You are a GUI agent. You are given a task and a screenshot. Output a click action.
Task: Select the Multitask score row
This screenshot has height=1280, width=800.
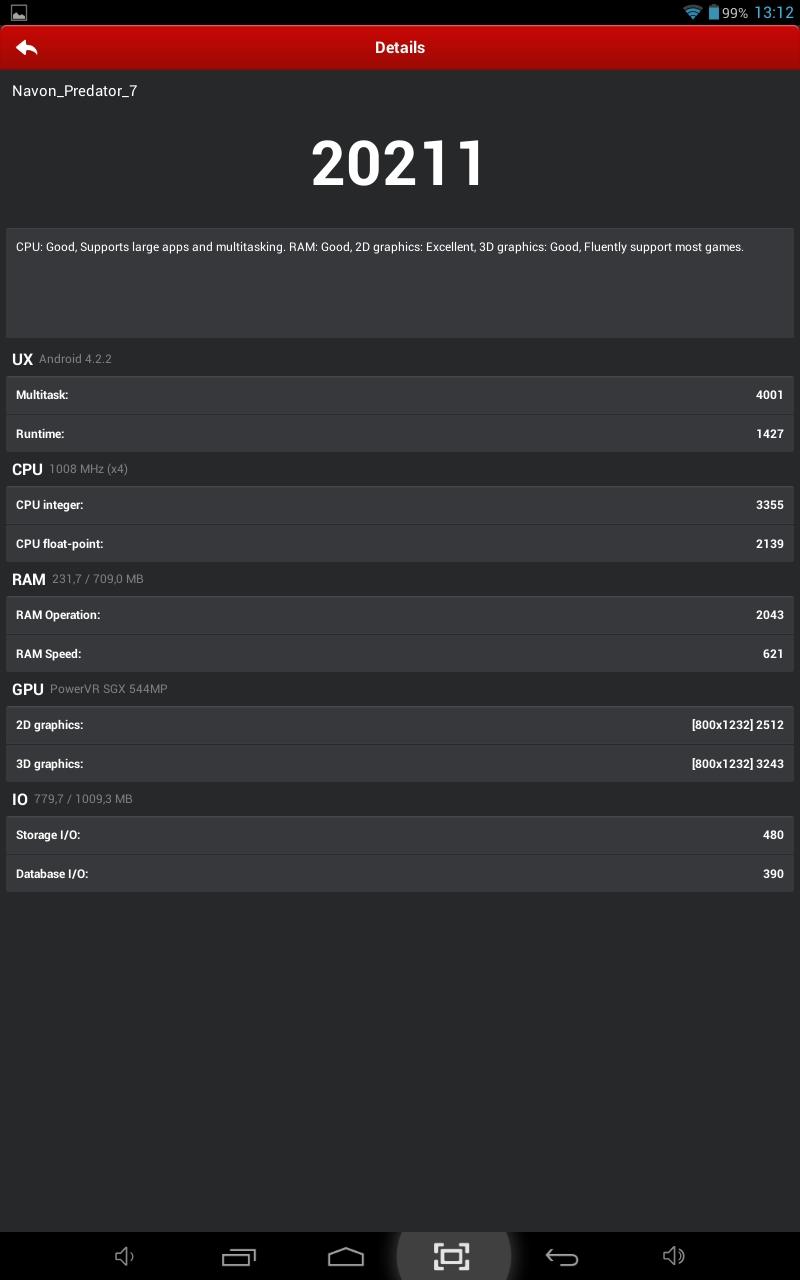pos(400,395)
